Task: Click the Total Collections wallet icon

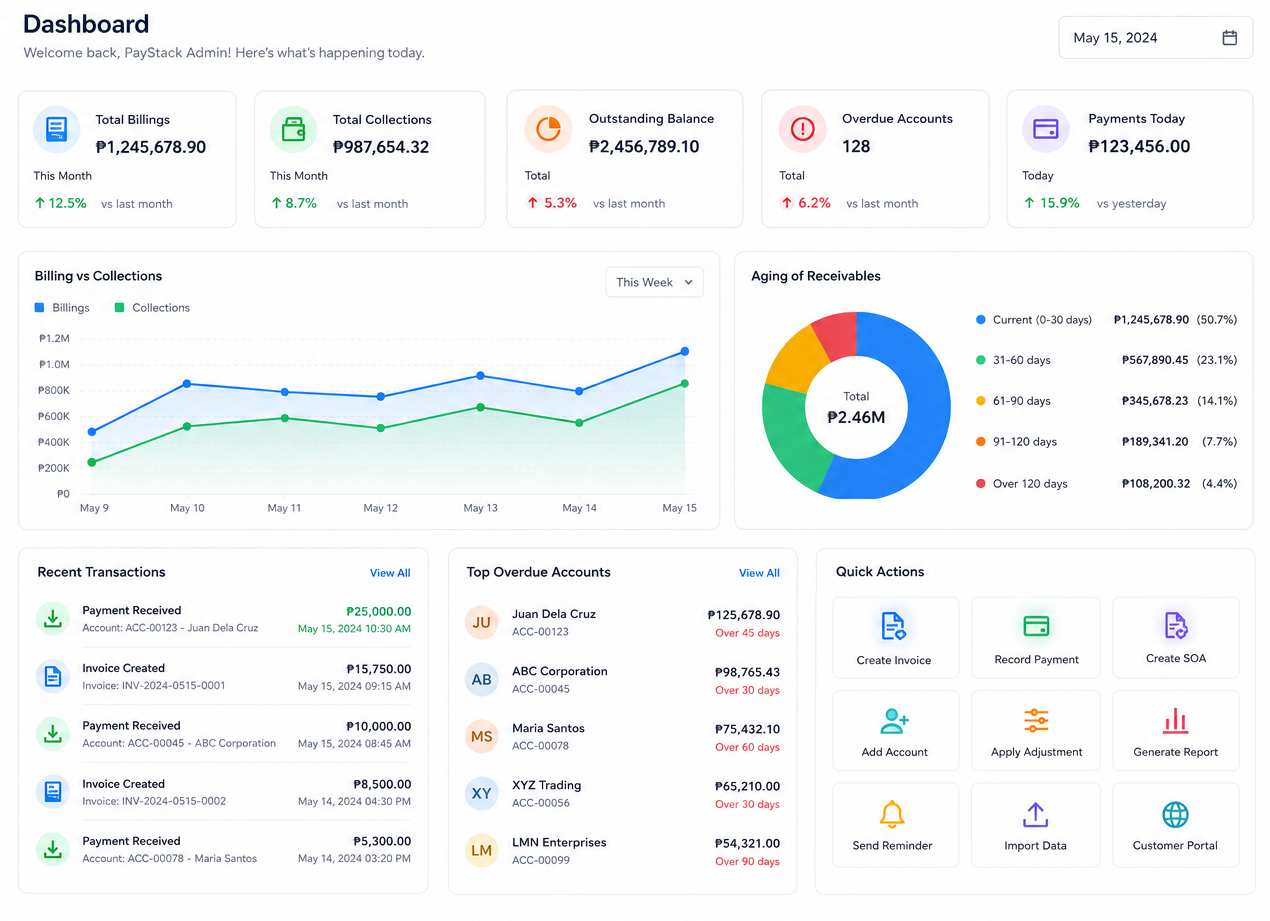Action: click(293, 129)
